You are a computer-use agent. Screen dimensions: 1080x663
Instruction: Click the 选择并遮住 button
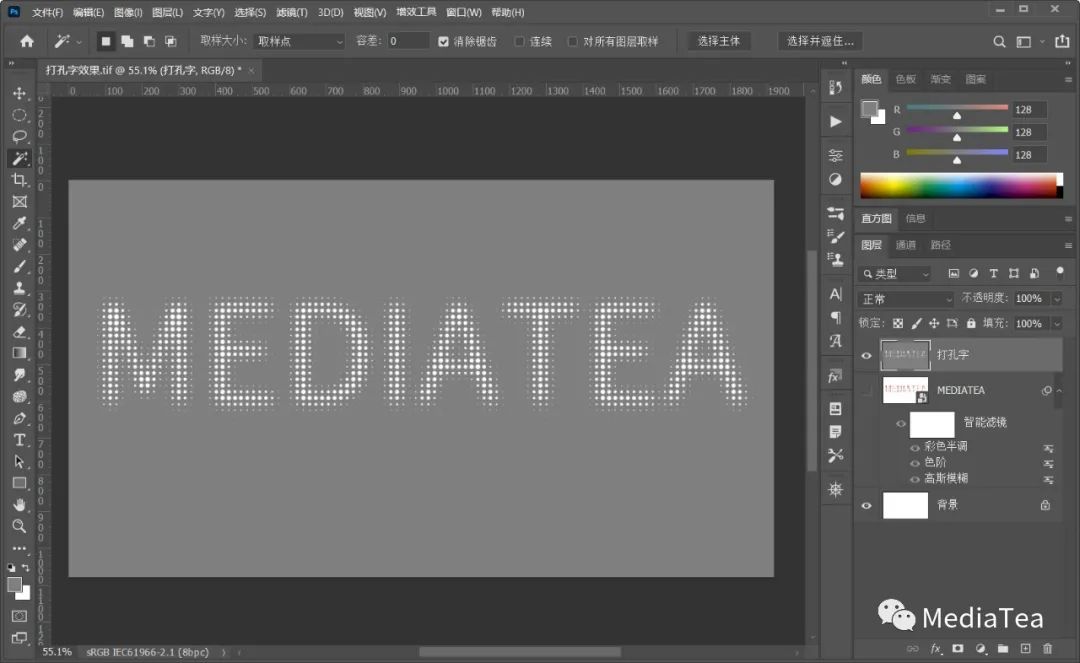tap(820, 41)
